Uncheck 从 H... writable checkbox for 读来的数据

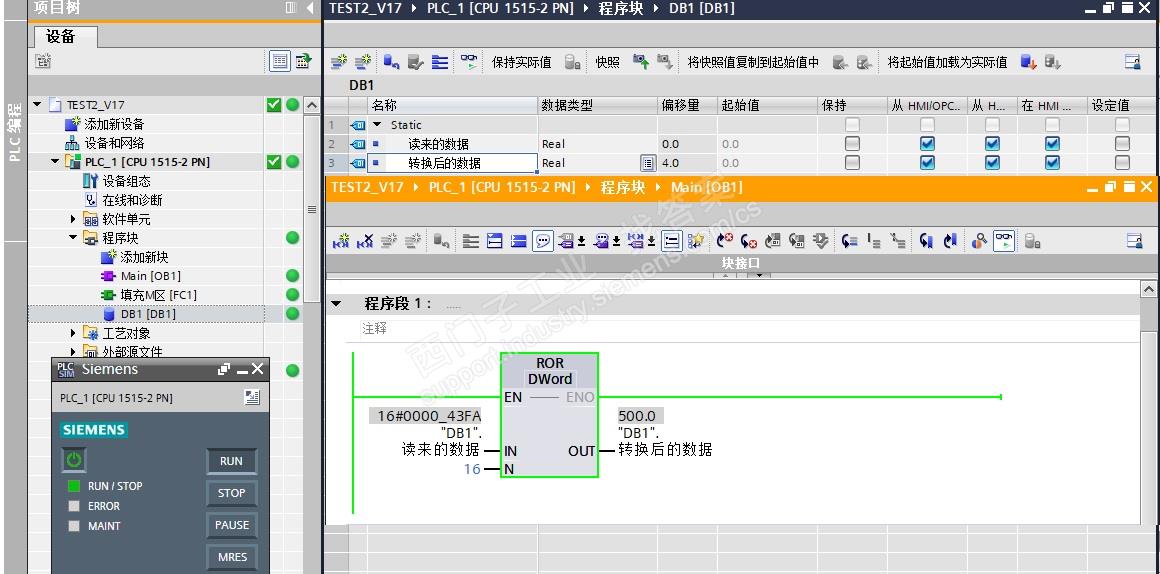pyautogui.click(x=992, y=144)
